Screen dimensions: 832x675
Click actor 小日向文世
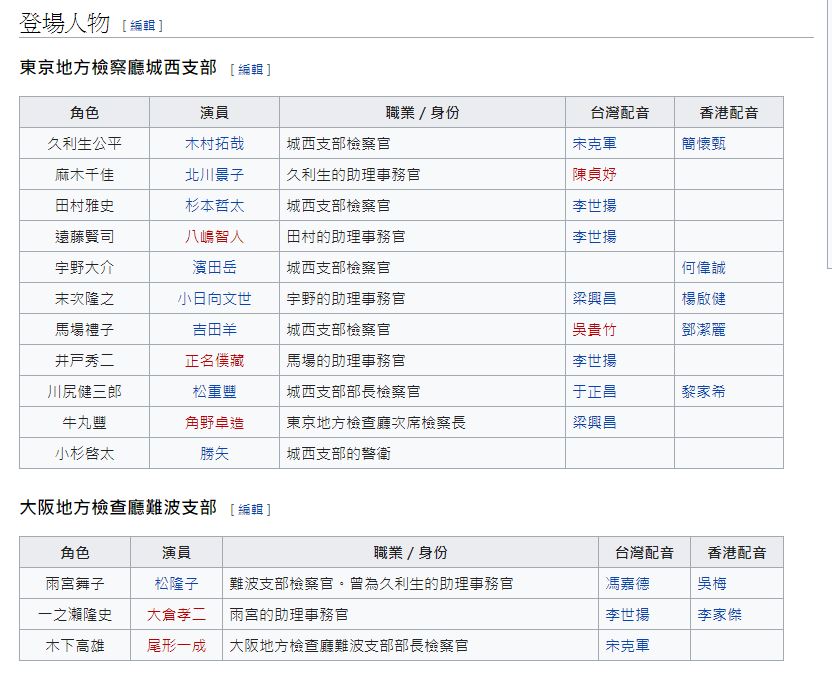214,299
